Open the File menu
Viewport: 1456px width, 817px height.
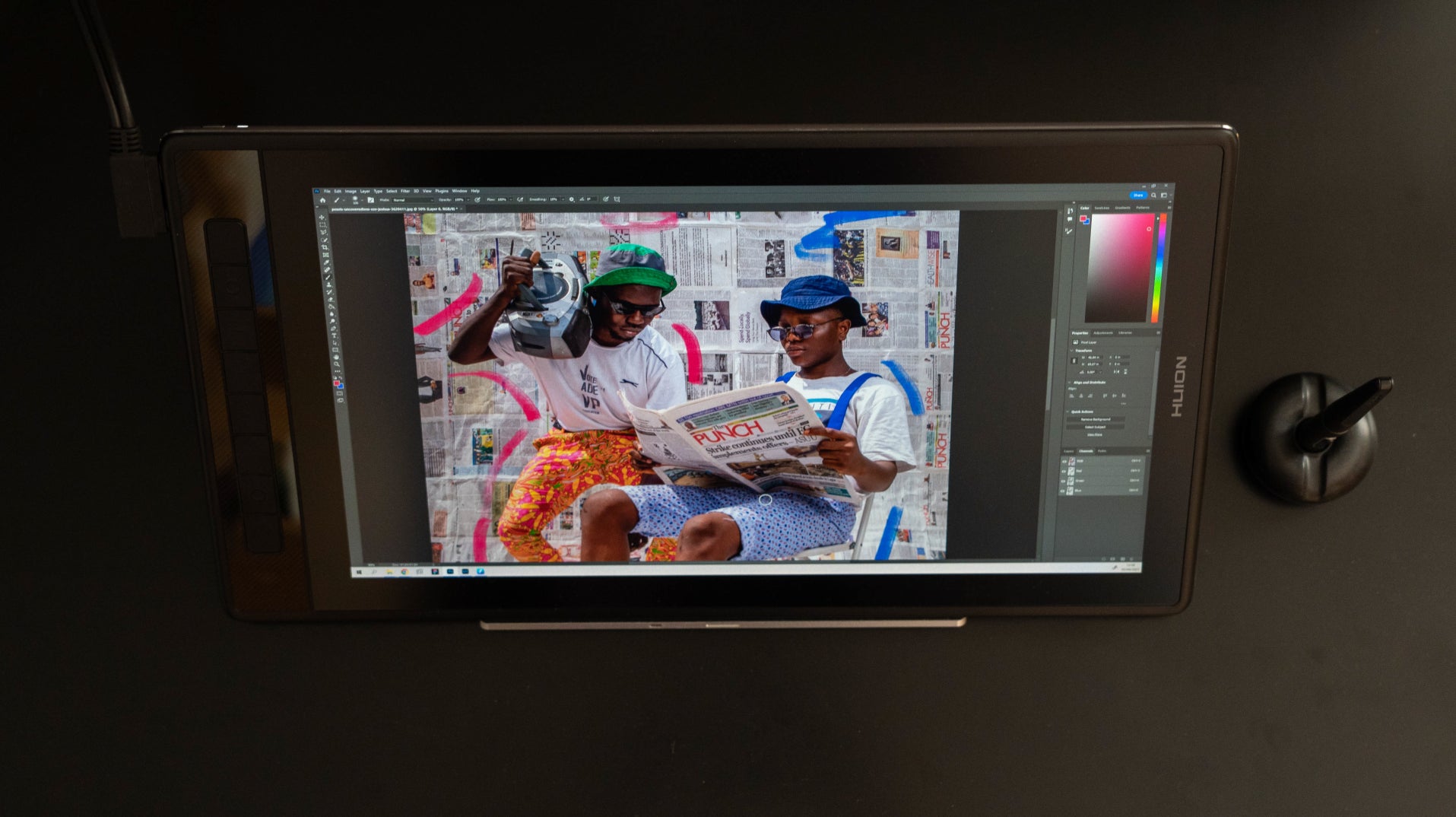click(327, 191)
